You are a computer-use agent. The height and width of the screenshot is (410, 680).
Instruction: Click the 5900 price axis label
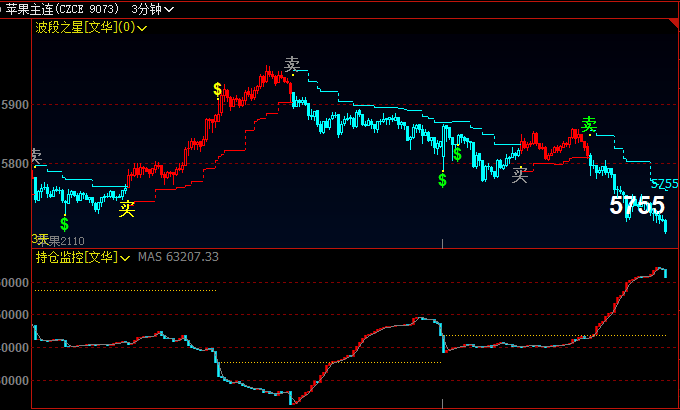click(15, 105)
